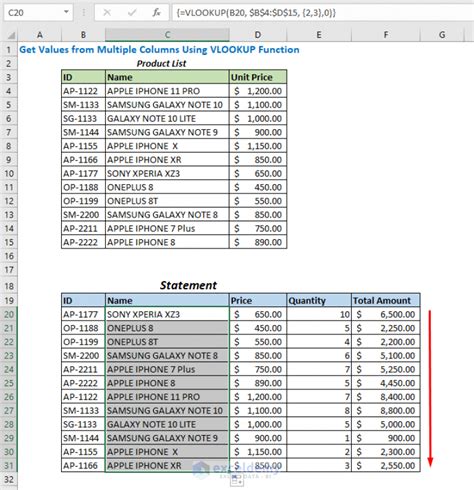Select column G header
Image resolution: width=474 pixels, height=490 pixels.
[x=442, y=35]
